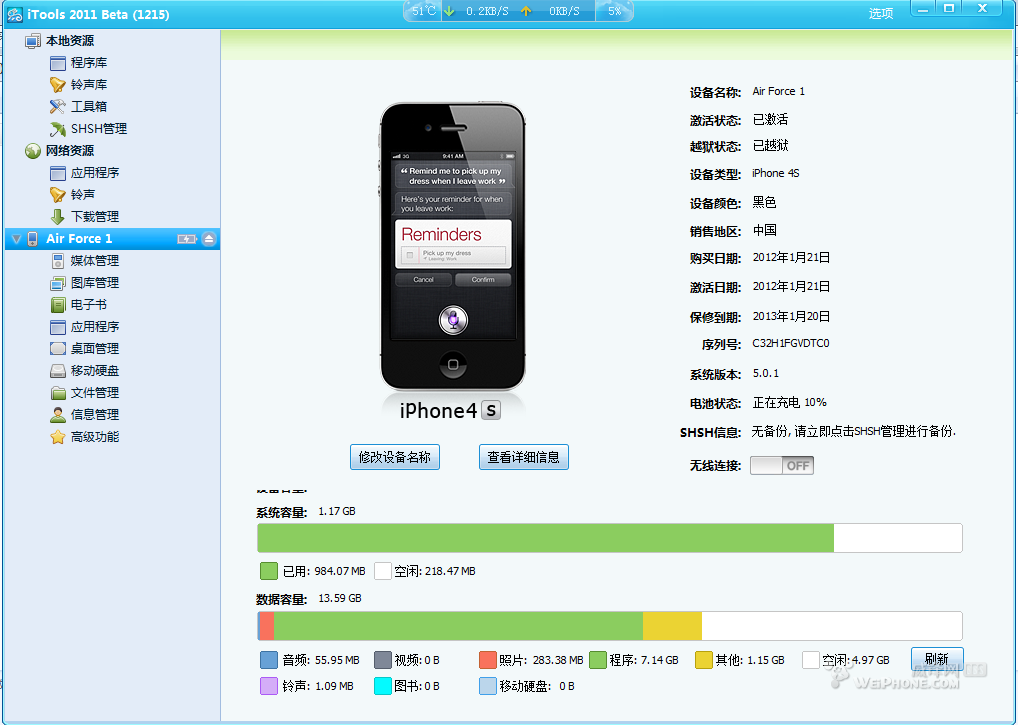The image size is (1018, 725).
Task: Open the 选项 options menu
Action: click(x=881, y=13)
